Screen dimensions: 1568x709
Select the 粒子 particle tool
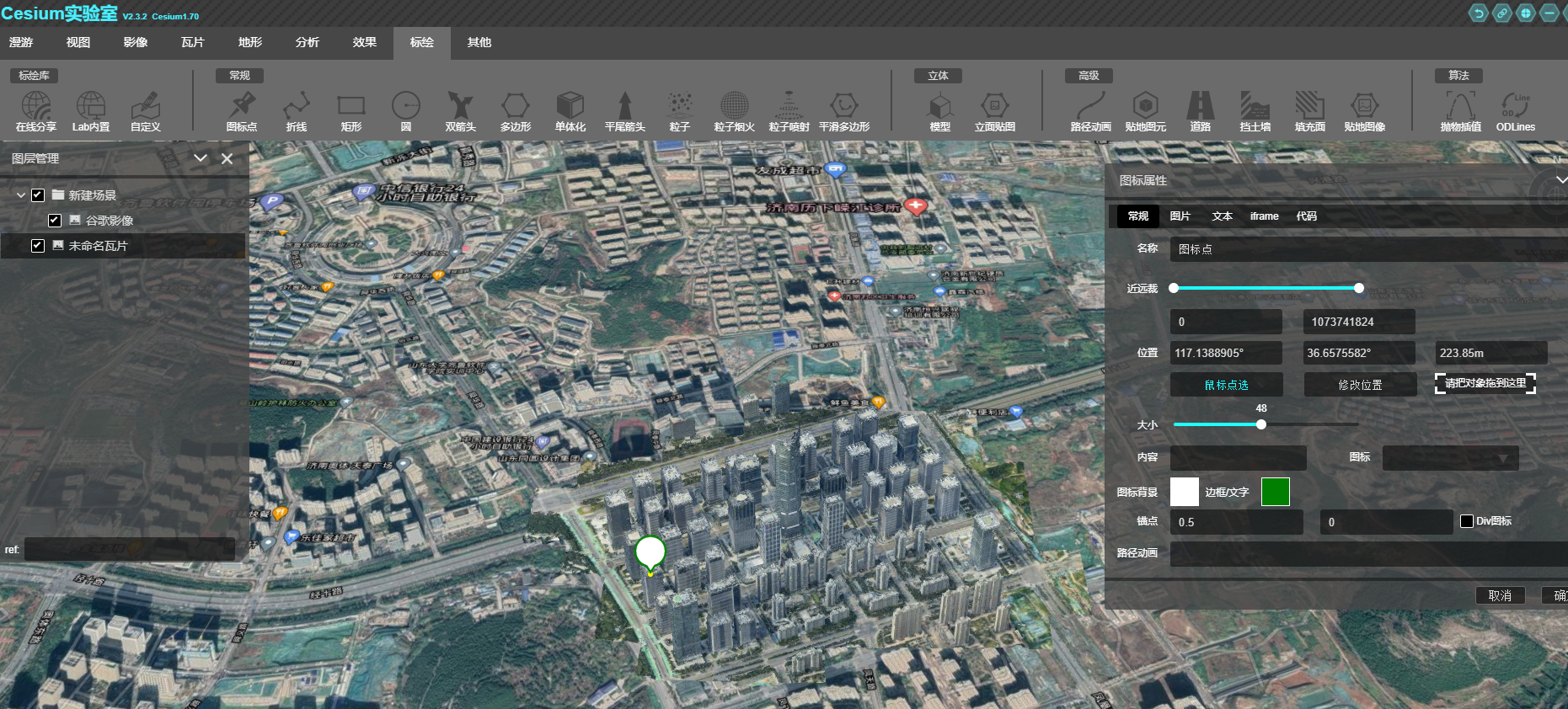pos(680,112)
